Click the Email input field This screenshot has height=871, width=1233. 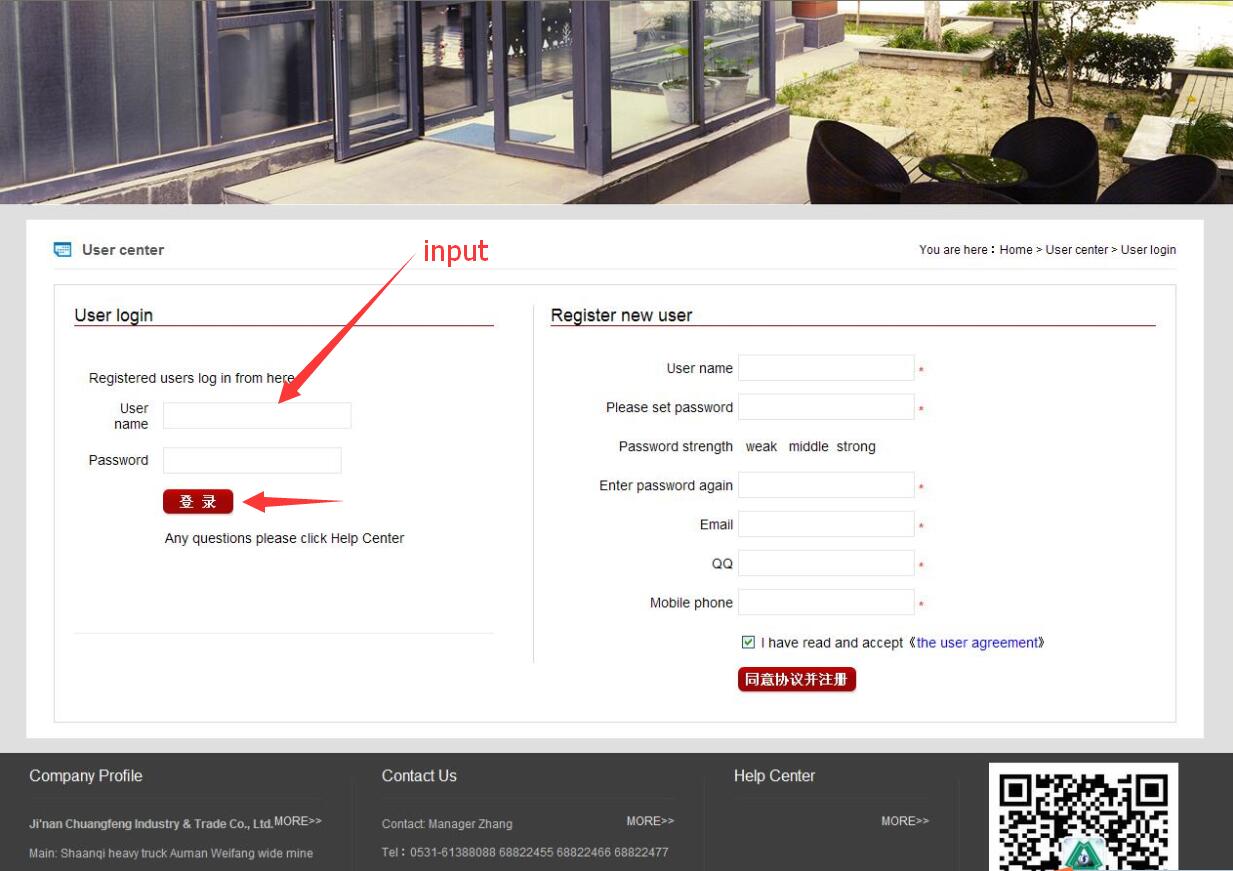[826, 524]
